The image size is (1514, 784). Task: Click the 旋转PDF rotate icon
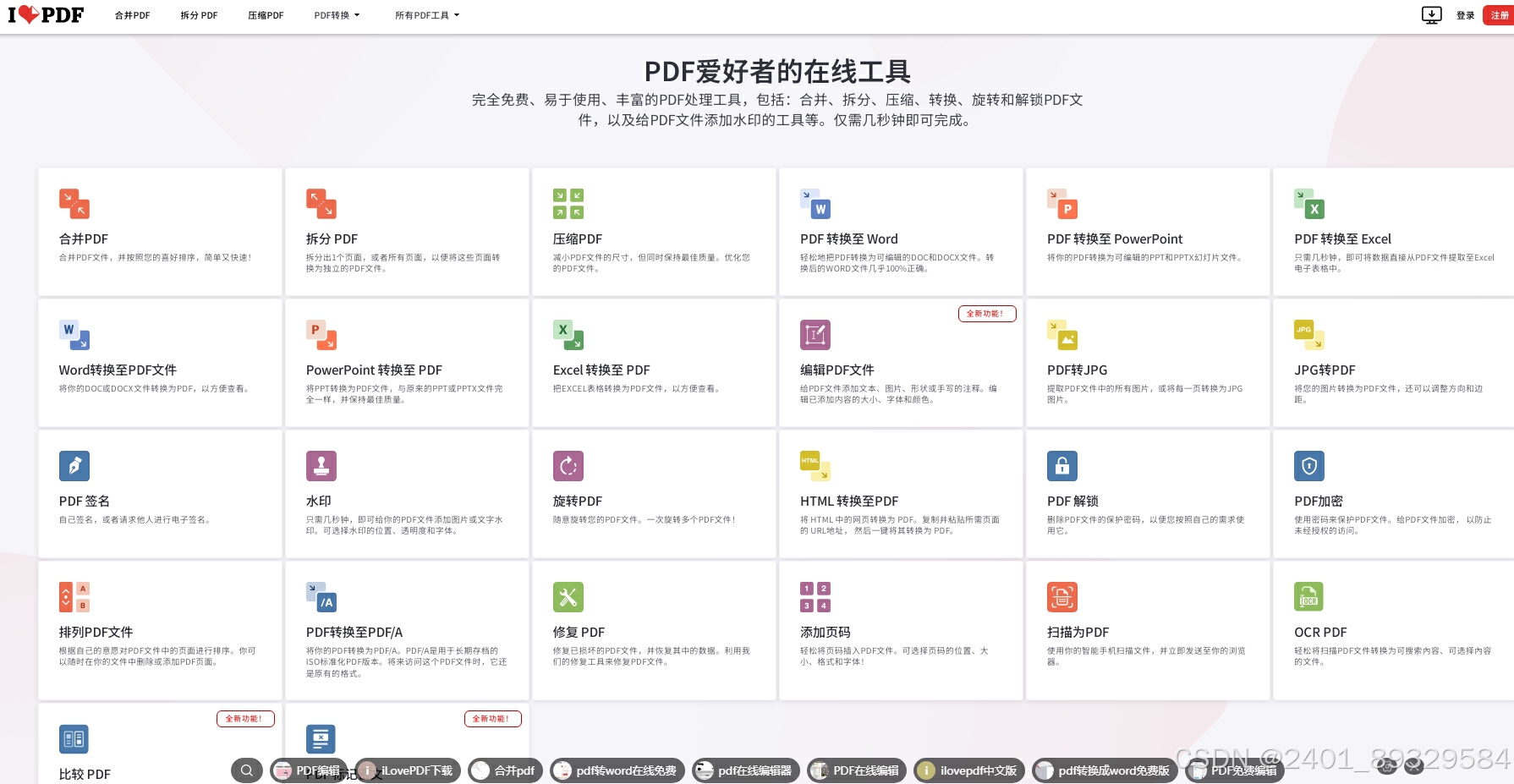coord(568,466)
